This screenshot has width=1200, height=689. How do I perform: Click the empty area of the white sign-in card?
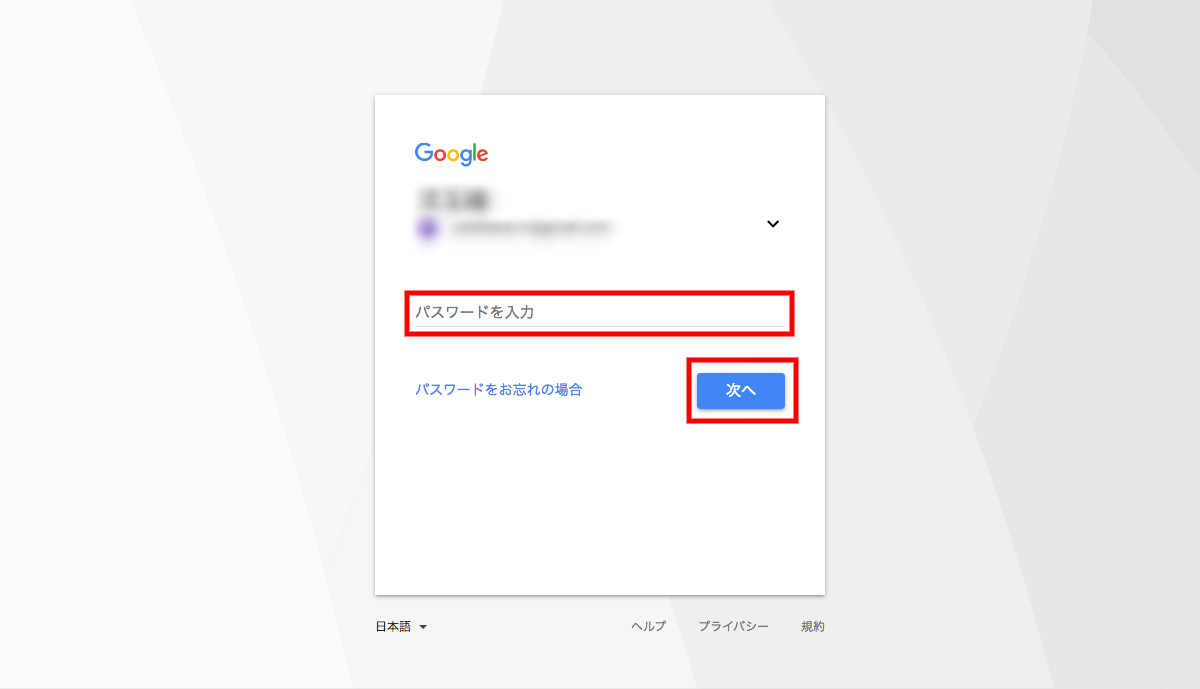click(x=600, y=500)
